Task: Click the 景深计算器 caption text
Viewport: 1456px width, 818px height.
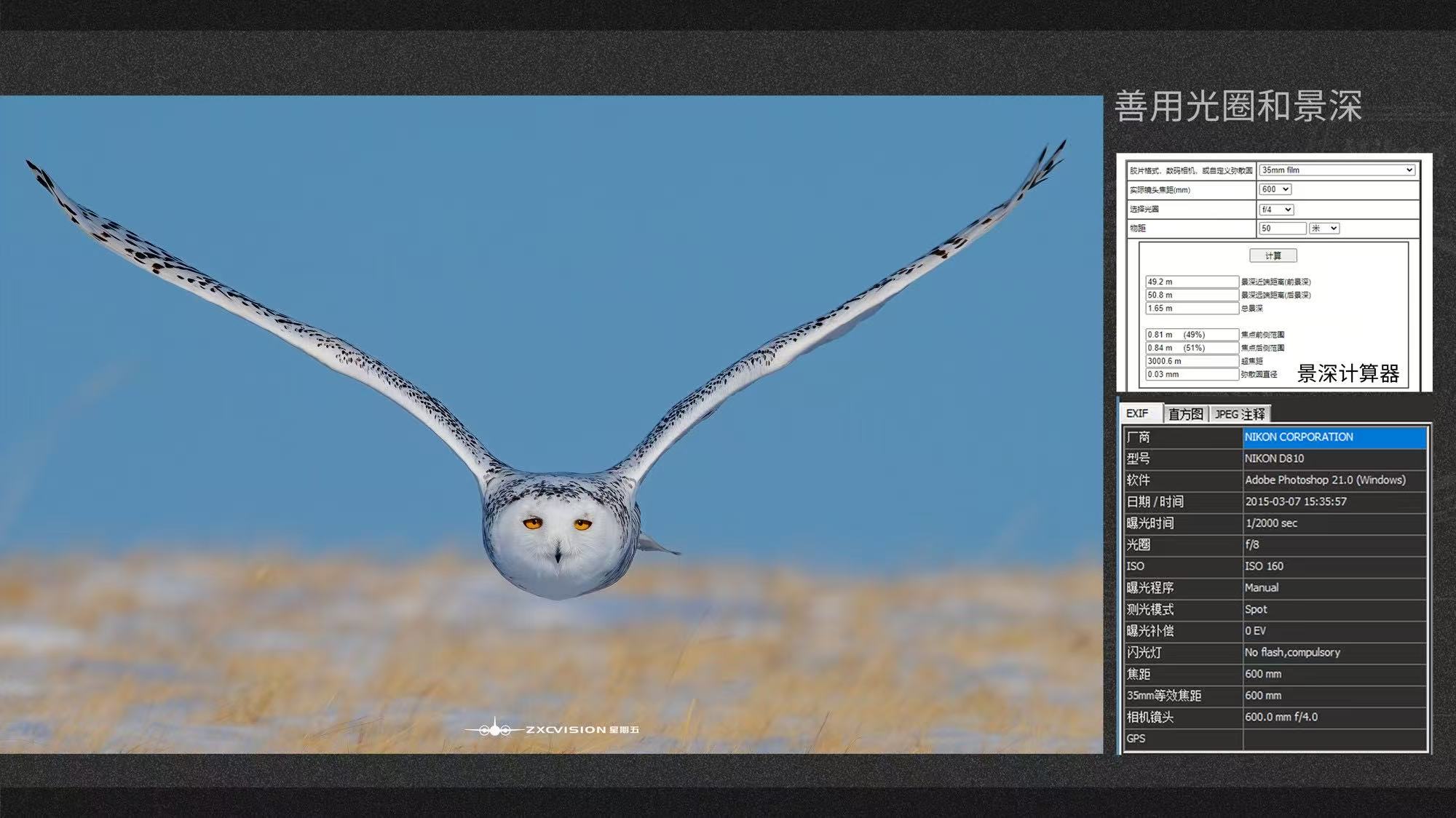Action: (1348, 373)
